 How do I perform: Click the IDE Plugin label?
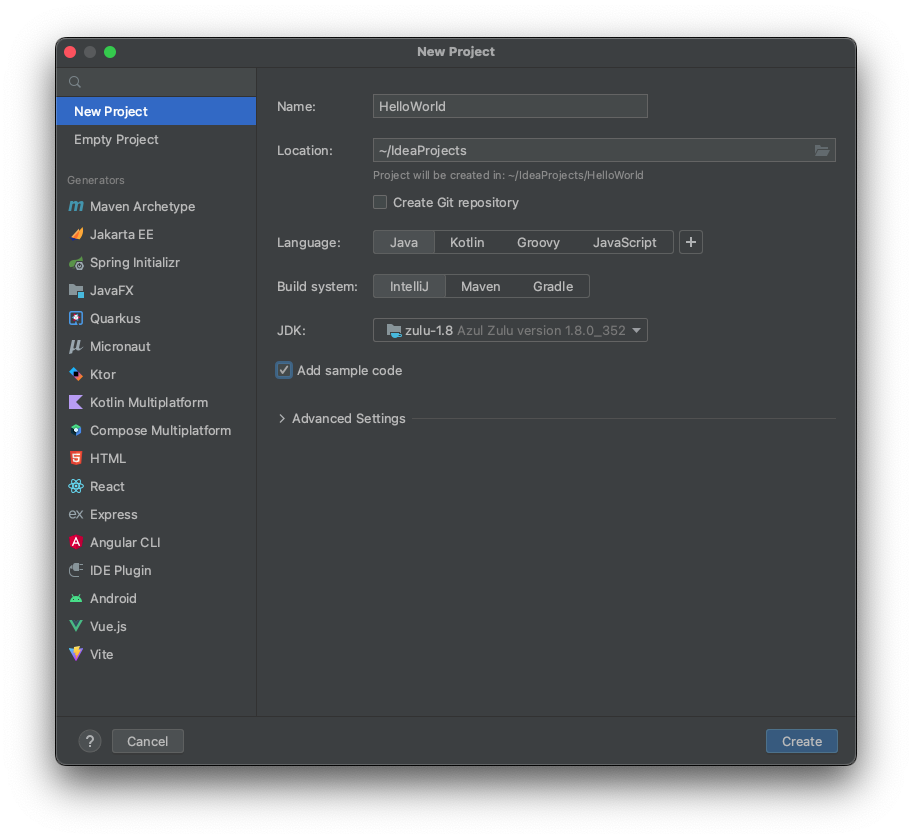120,571
